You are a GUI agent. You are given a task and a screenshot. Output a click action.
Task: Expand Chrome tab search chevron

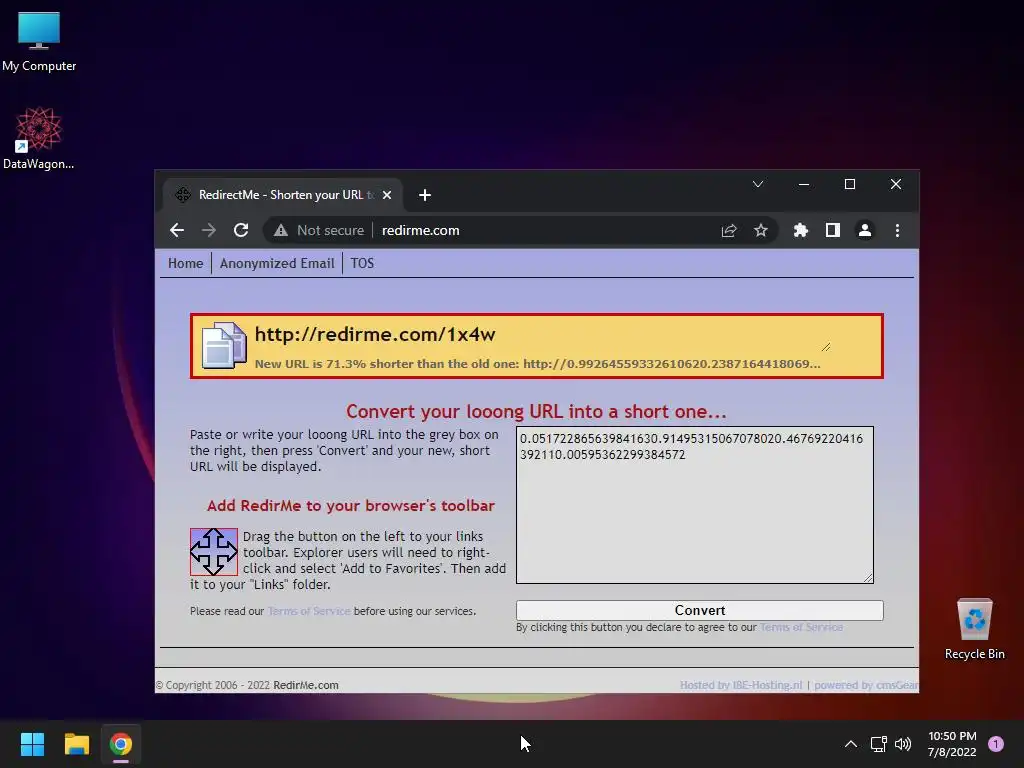click(758, 184)
